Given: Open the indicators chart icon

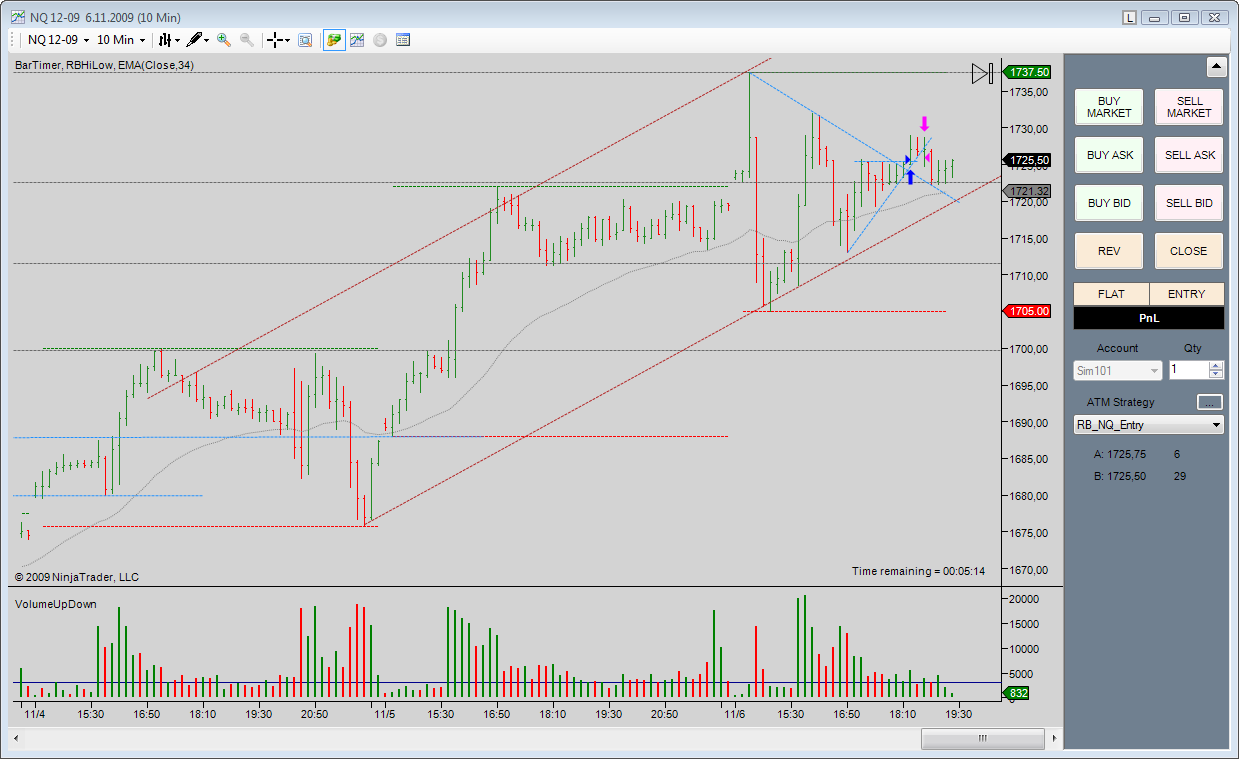Looking at the screenshot, I should tap(357, 40).
